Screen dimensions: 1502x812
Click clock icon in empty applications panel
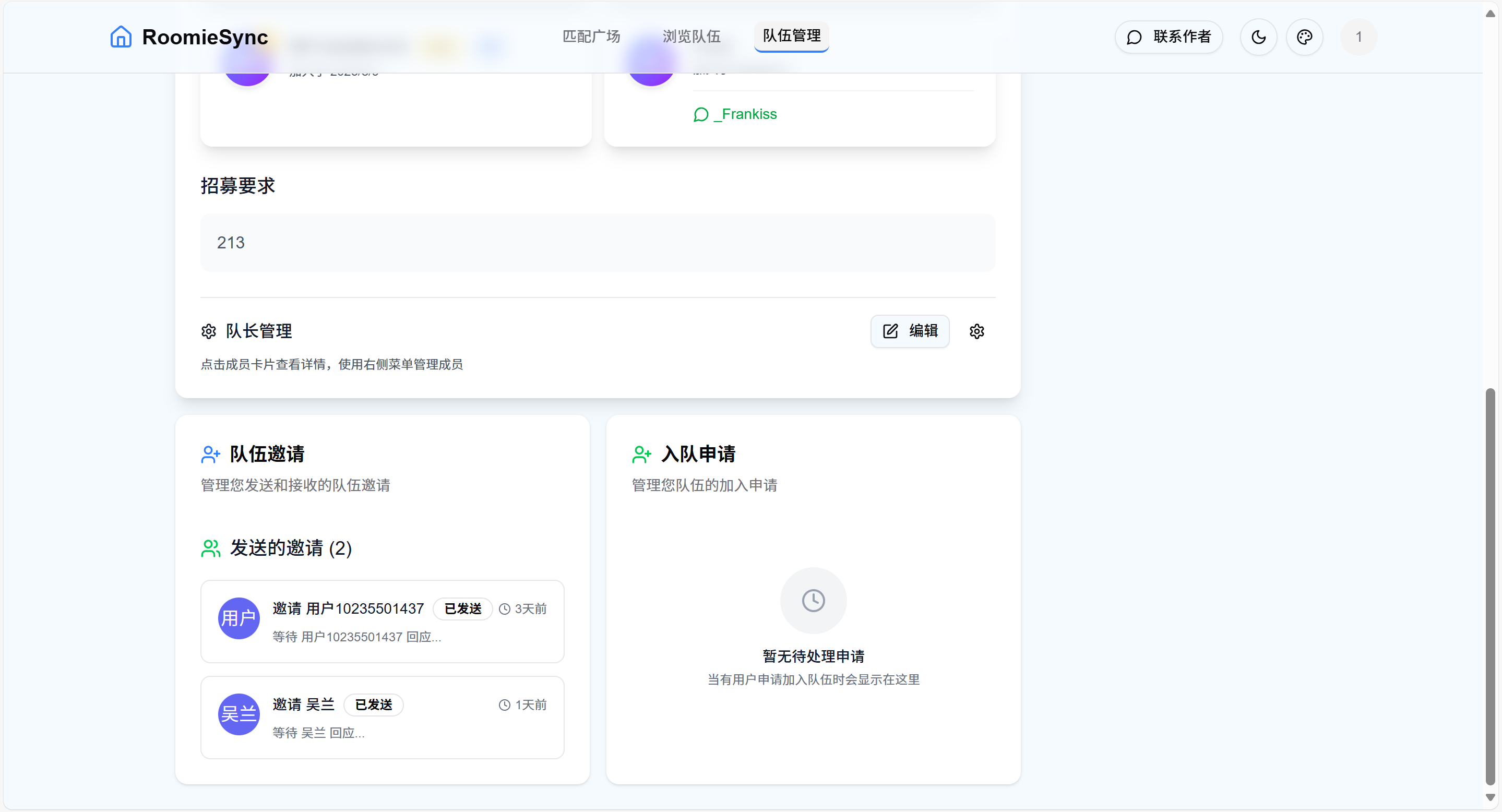click(813, 601)
